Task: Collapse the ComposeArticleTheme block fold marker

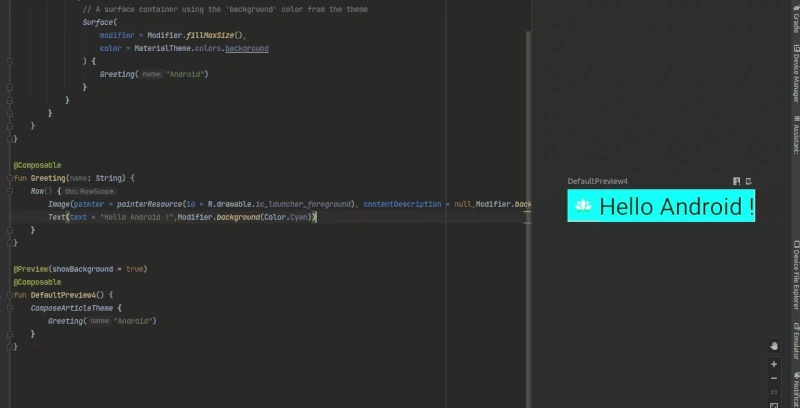Action: click(10, 308)
